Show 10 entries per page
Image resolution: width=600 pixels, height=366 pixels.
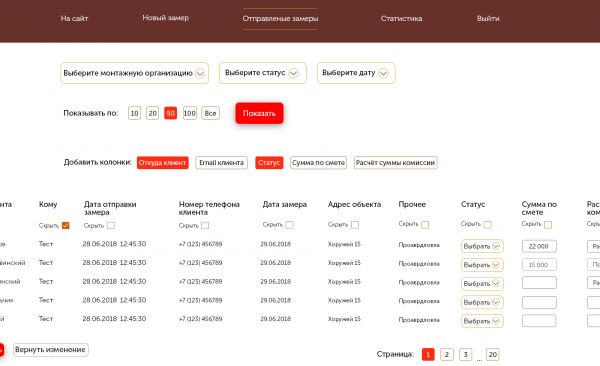pyautogui.click(x=134, y=113)
